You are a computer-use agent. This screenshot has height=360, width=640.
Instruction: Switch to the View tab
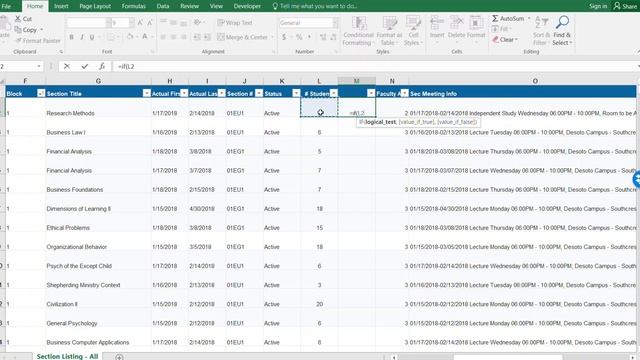point(216,6)
